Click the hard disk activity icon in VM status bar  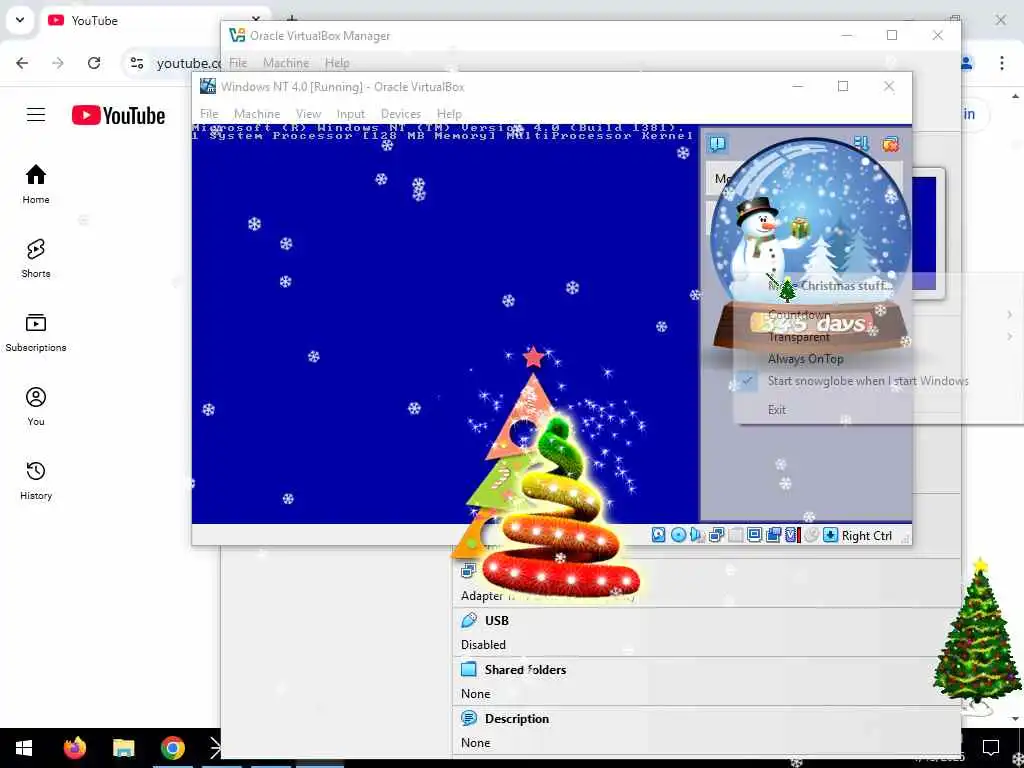click(x=658, y=536)
